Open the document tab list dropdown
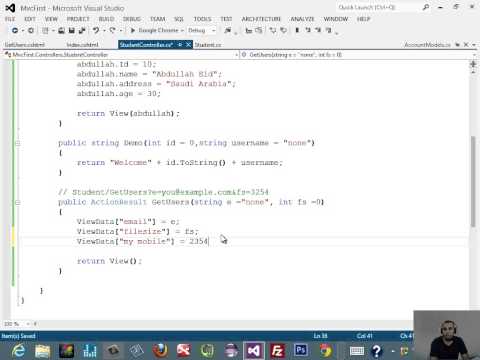480x360 pixels. [x=474, y=44]
